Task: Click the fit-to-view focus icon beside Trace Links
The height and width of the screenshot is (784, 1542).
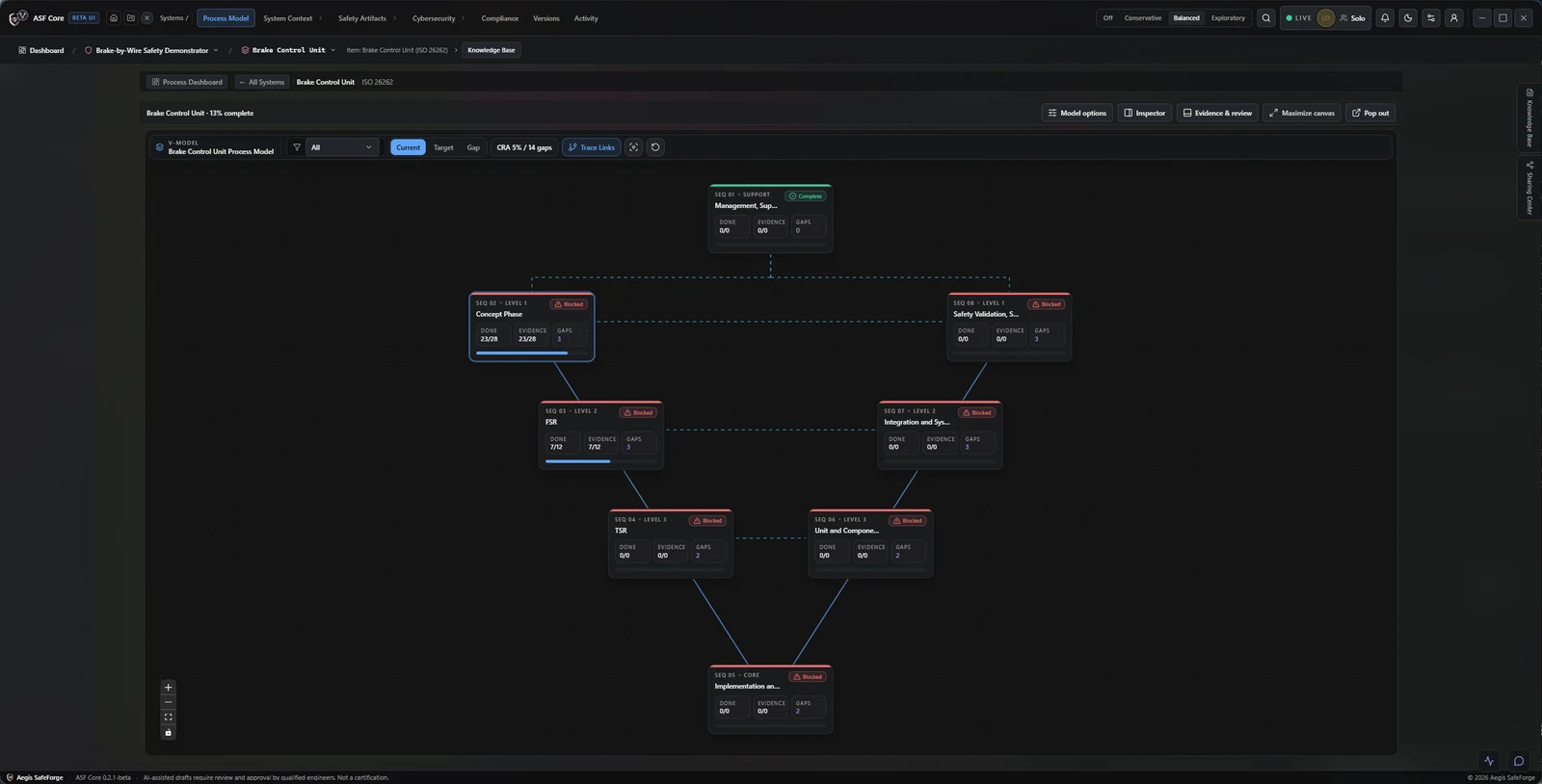Action: (x=633, y=147)
